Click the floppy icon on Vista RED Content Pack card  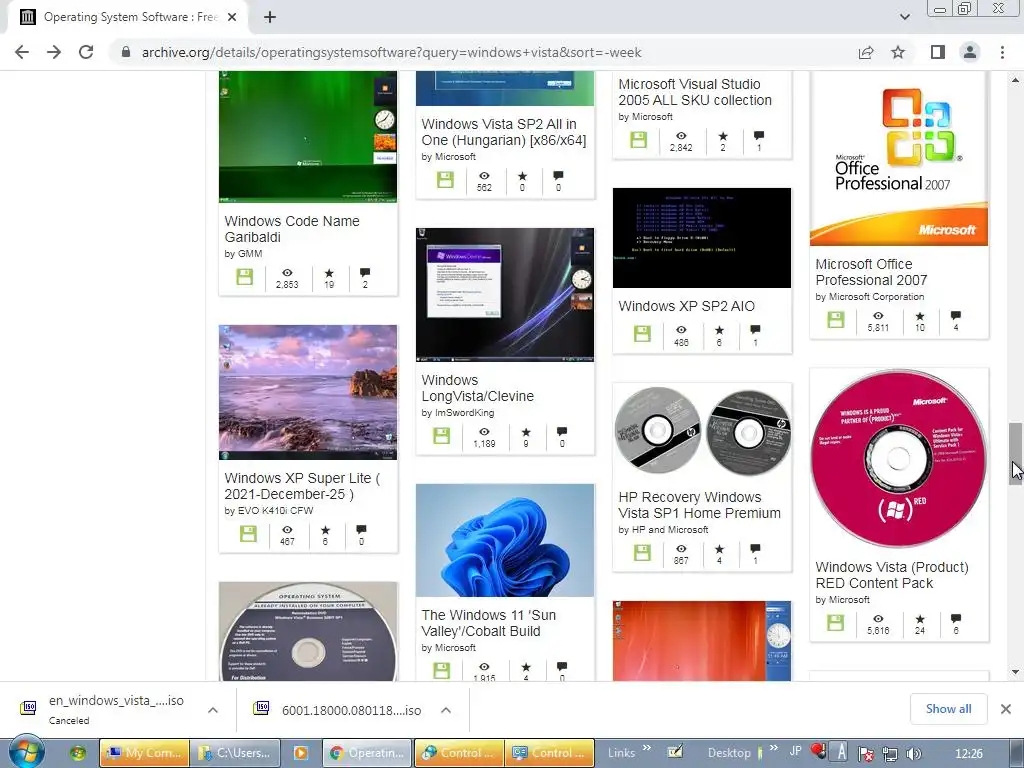click(836, 622)
